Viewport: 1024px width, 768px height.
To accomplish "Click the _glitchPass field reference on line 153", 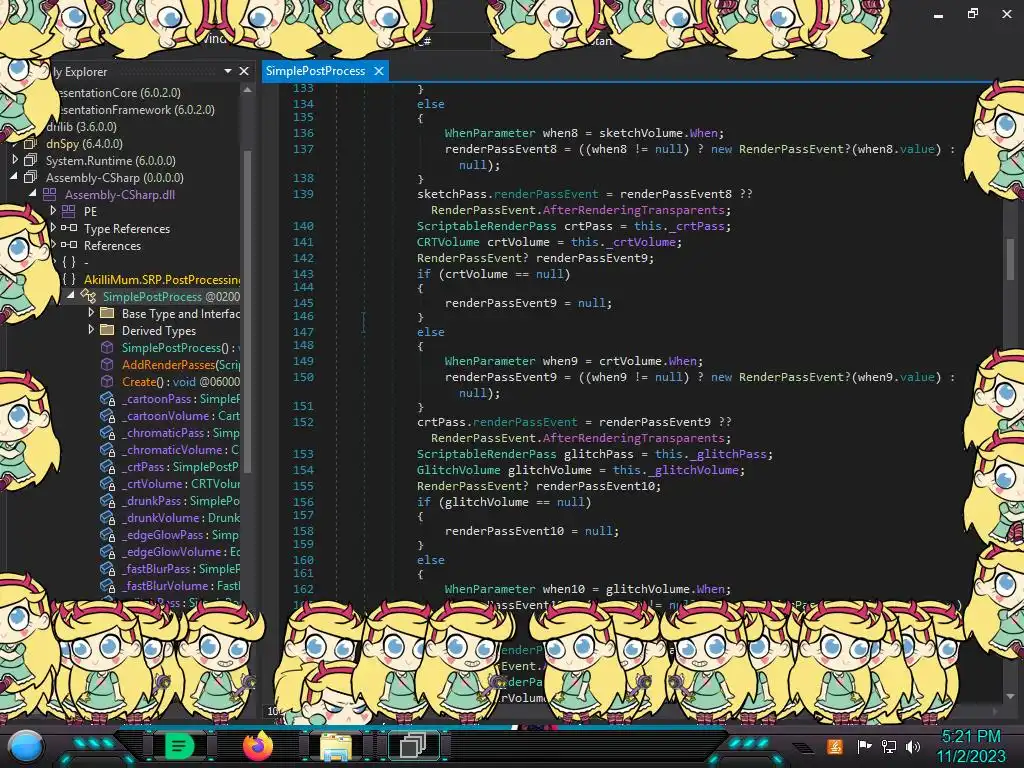I will pyautogui.click(x=728, y=454).
